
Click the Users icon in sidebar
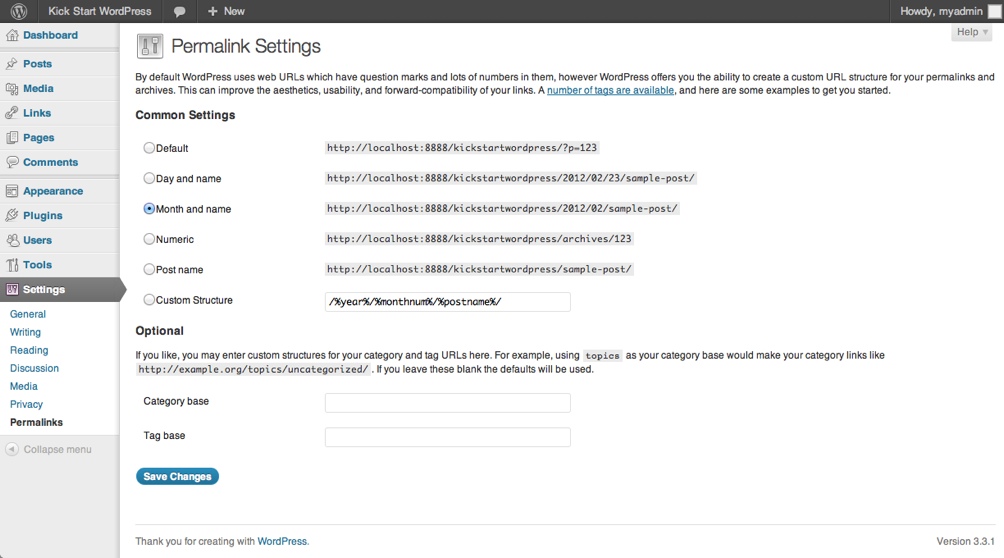coord(12,240)
